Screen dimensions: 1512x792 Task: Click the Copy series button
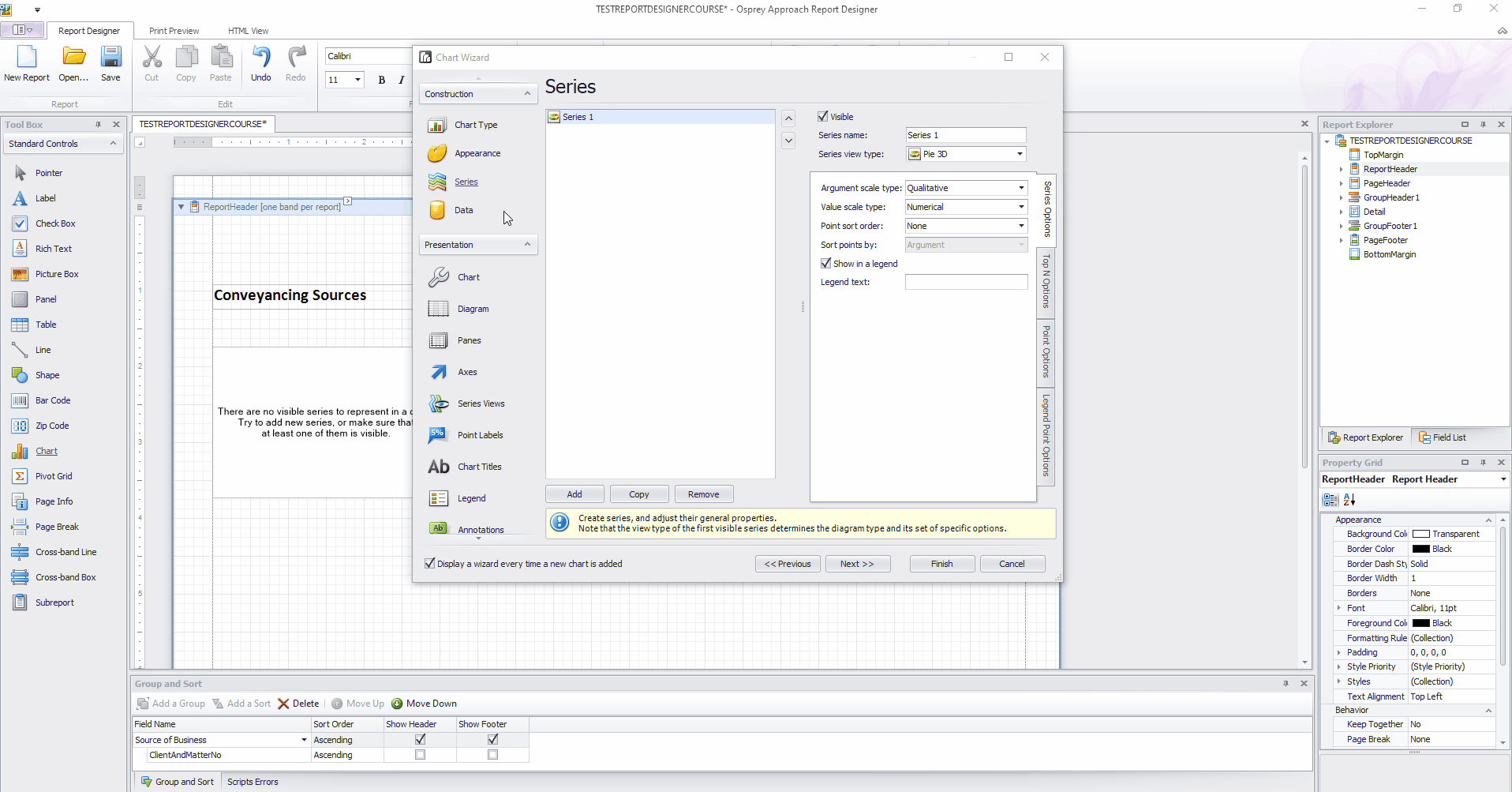coord(639,494)
